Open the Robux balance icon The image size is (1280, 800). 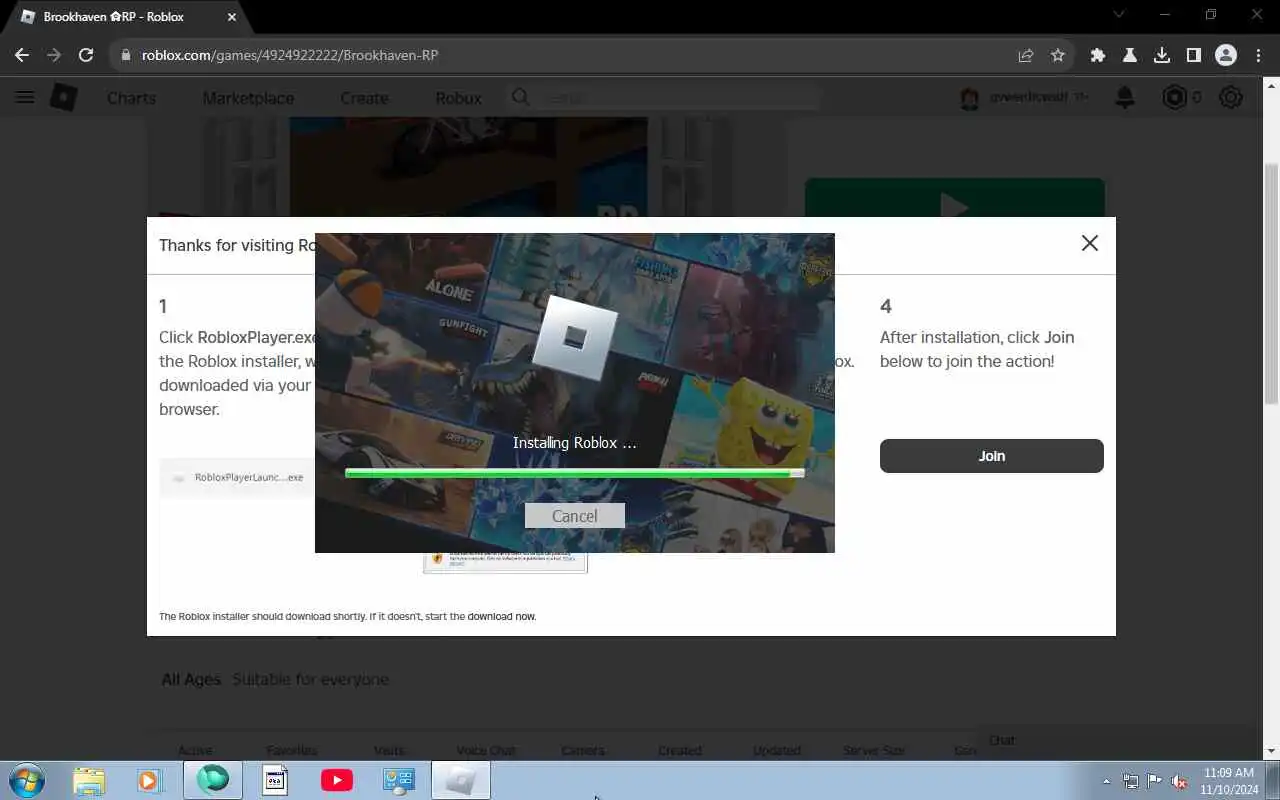point(1175,97)
